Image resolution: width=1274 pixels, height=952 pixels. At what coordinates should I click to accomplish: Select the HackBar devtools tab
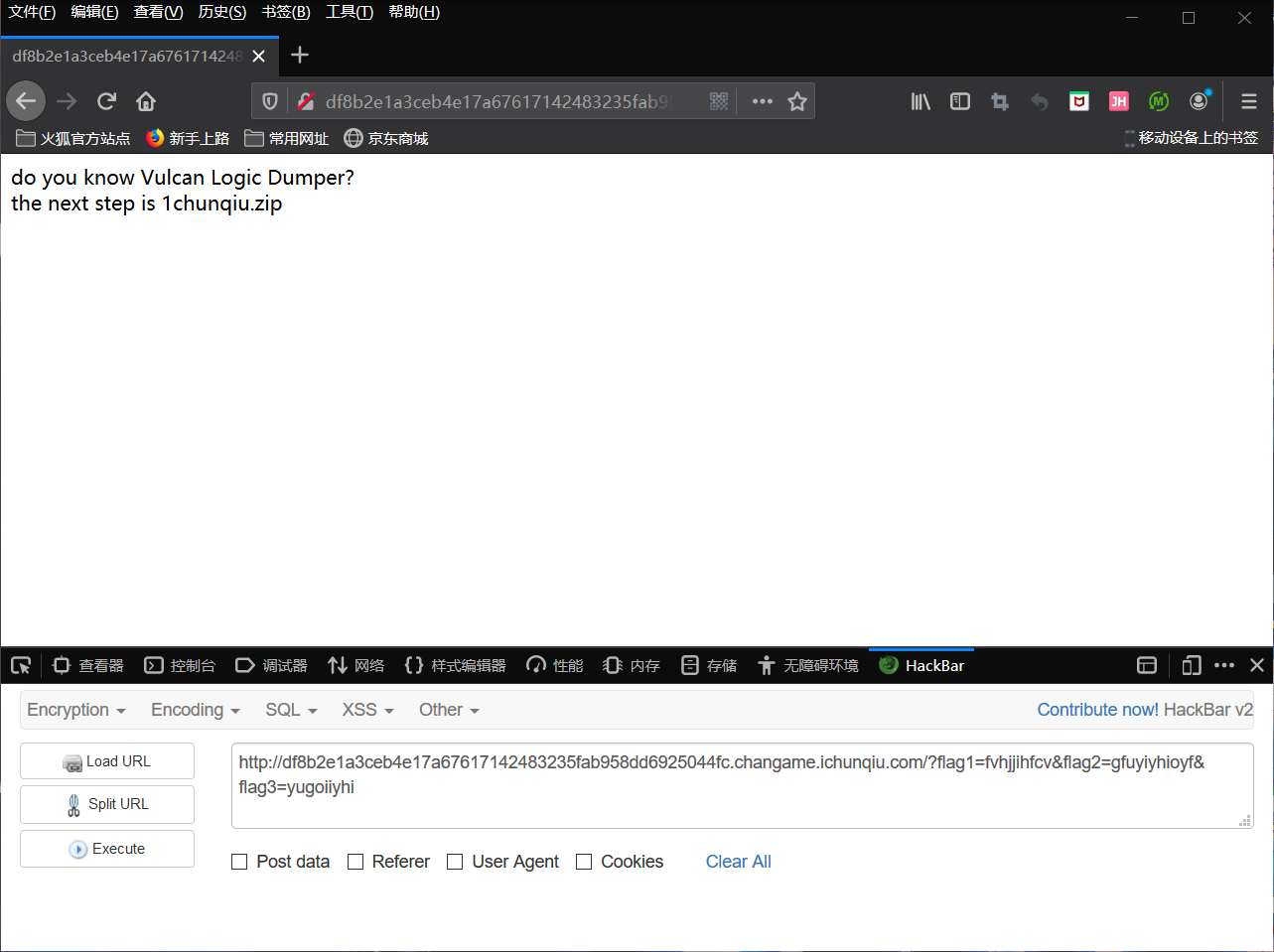(921, 665)
